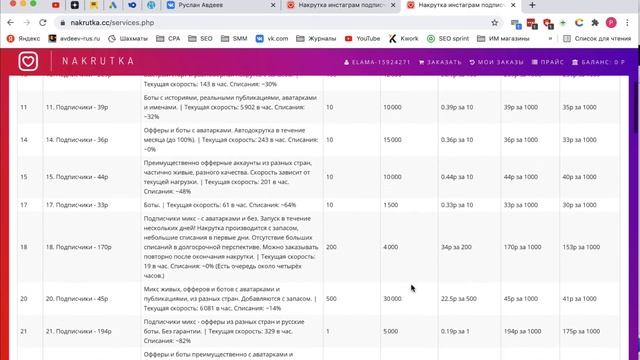Open the pinned globe icon tab
640x360 pixels.
click(151, 5)
